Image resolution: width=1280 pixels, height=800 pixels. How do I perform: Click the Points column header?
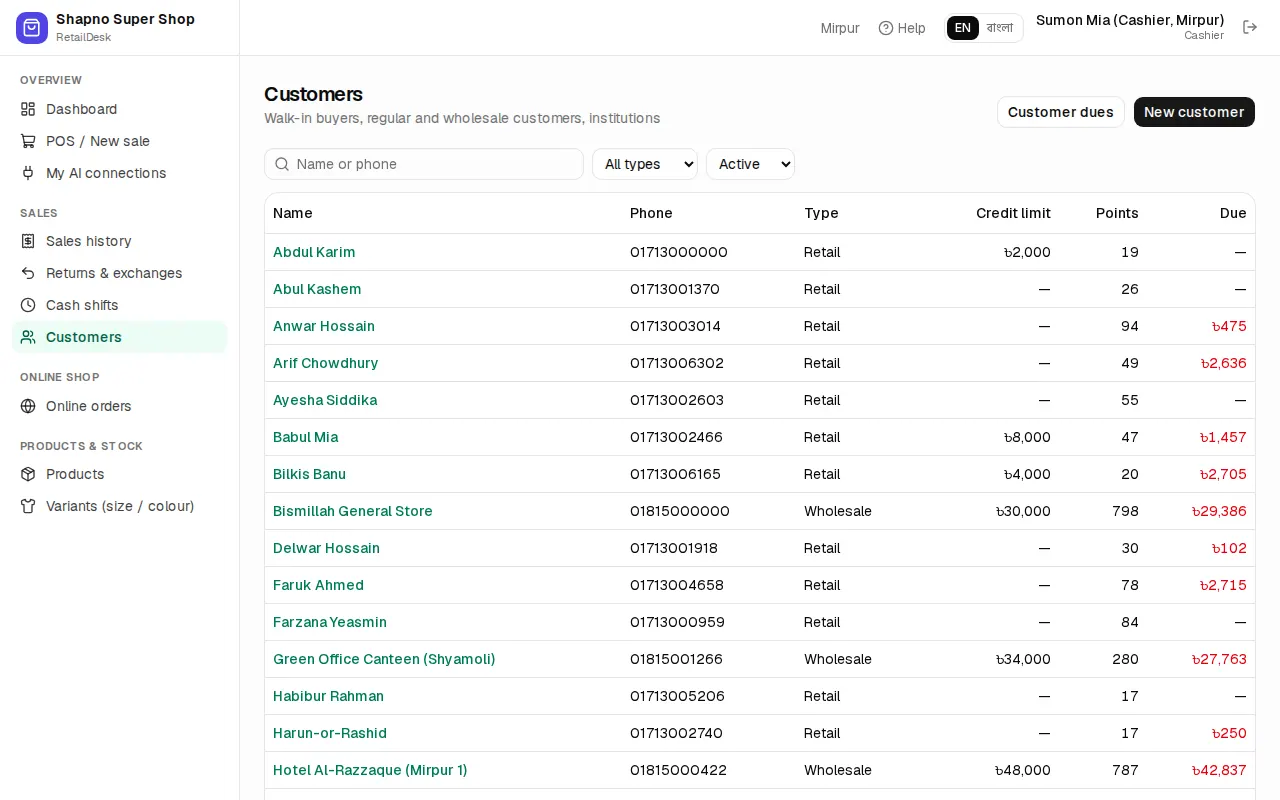1117,213
